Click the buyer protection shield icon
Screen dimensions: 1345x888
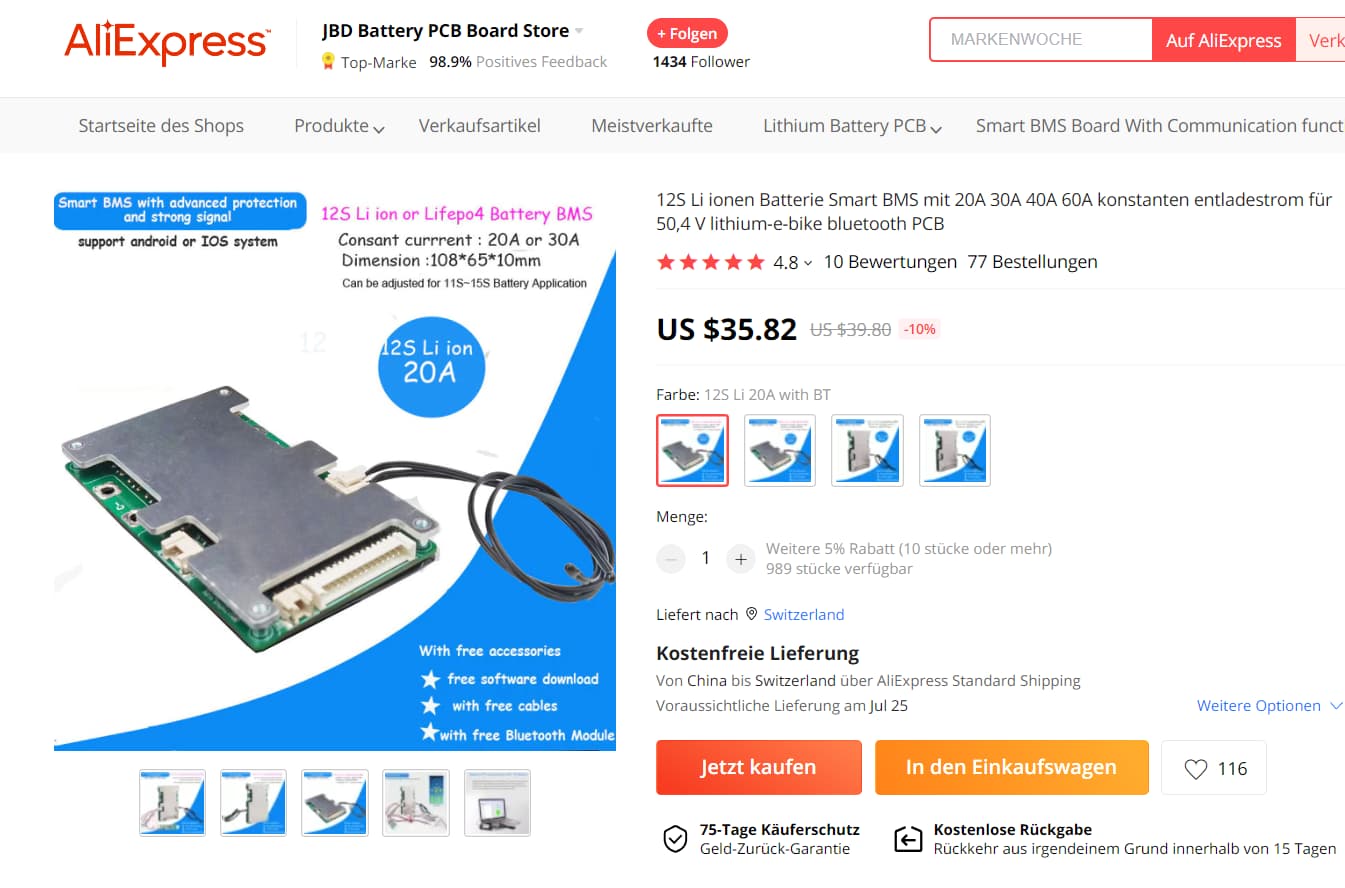(x=675, y=838)
